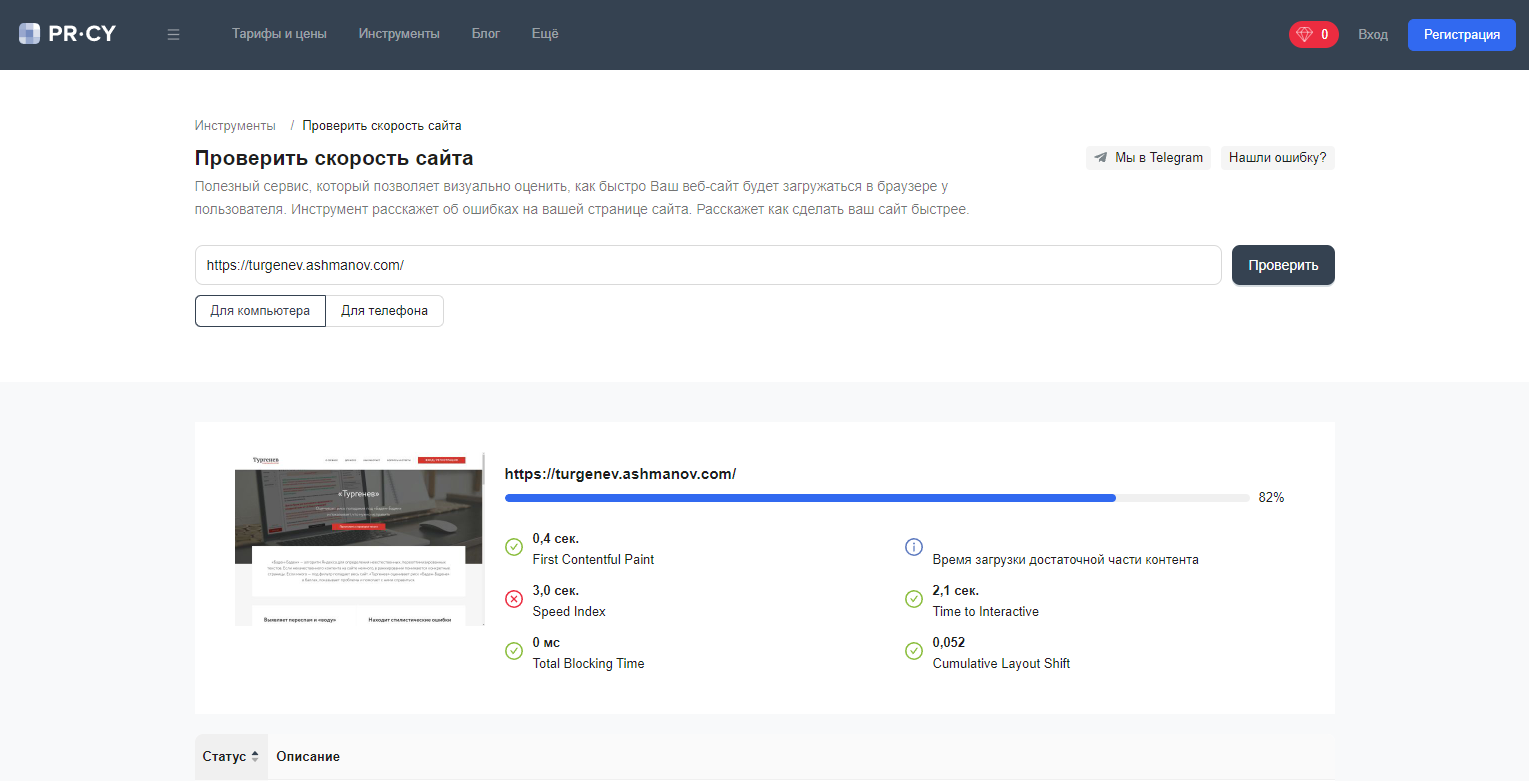Image resolution: width=1529 pixels, height=781 pixels.
Task: Click the Telegram paper plane icon
Action: tap(1101, 158)
